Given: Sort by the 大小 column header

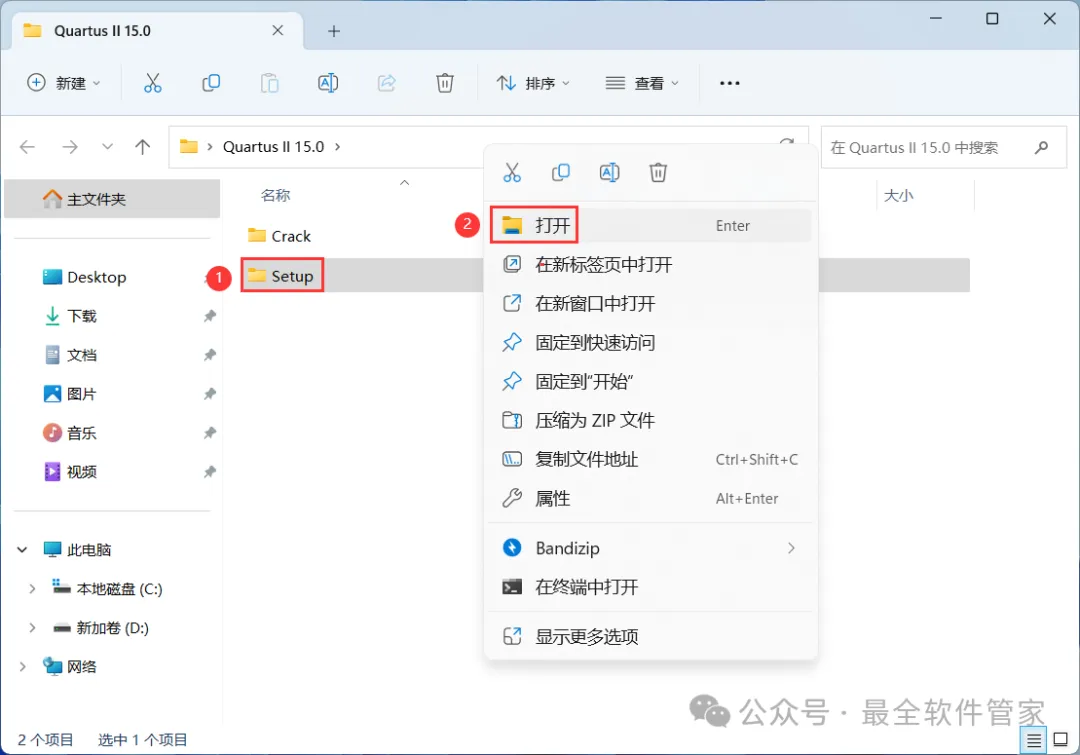Looking at the screenshot, I should pyautogui.click(x=898, y=196).
